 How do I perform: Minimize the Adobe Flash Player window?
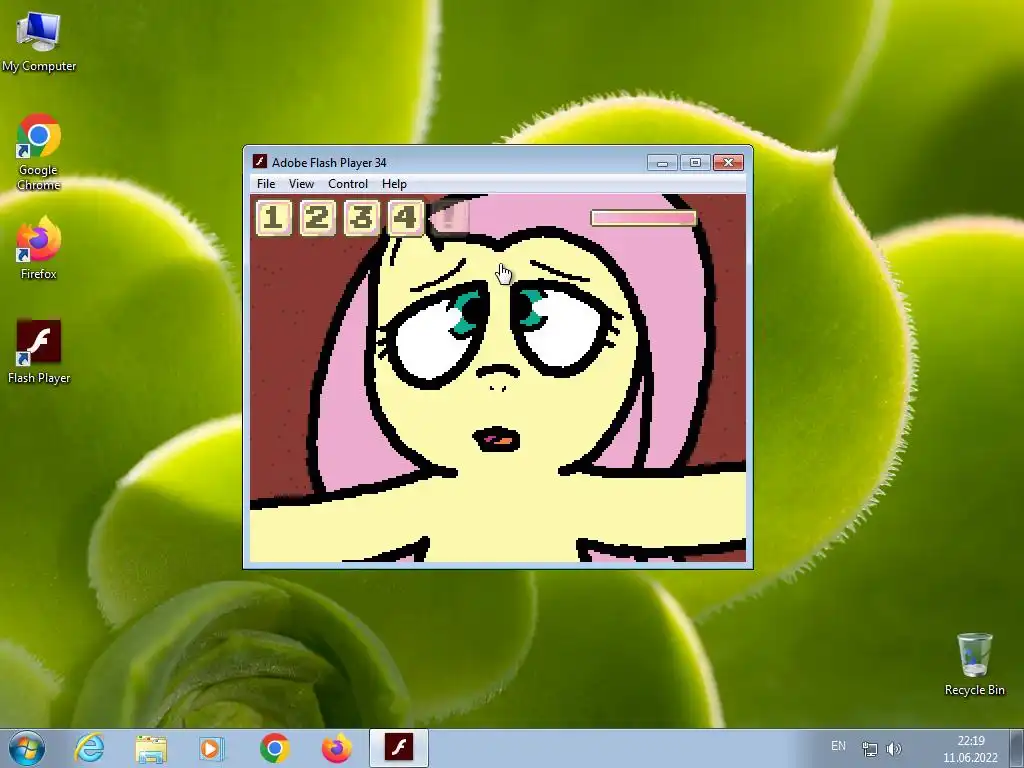(662, 162)
